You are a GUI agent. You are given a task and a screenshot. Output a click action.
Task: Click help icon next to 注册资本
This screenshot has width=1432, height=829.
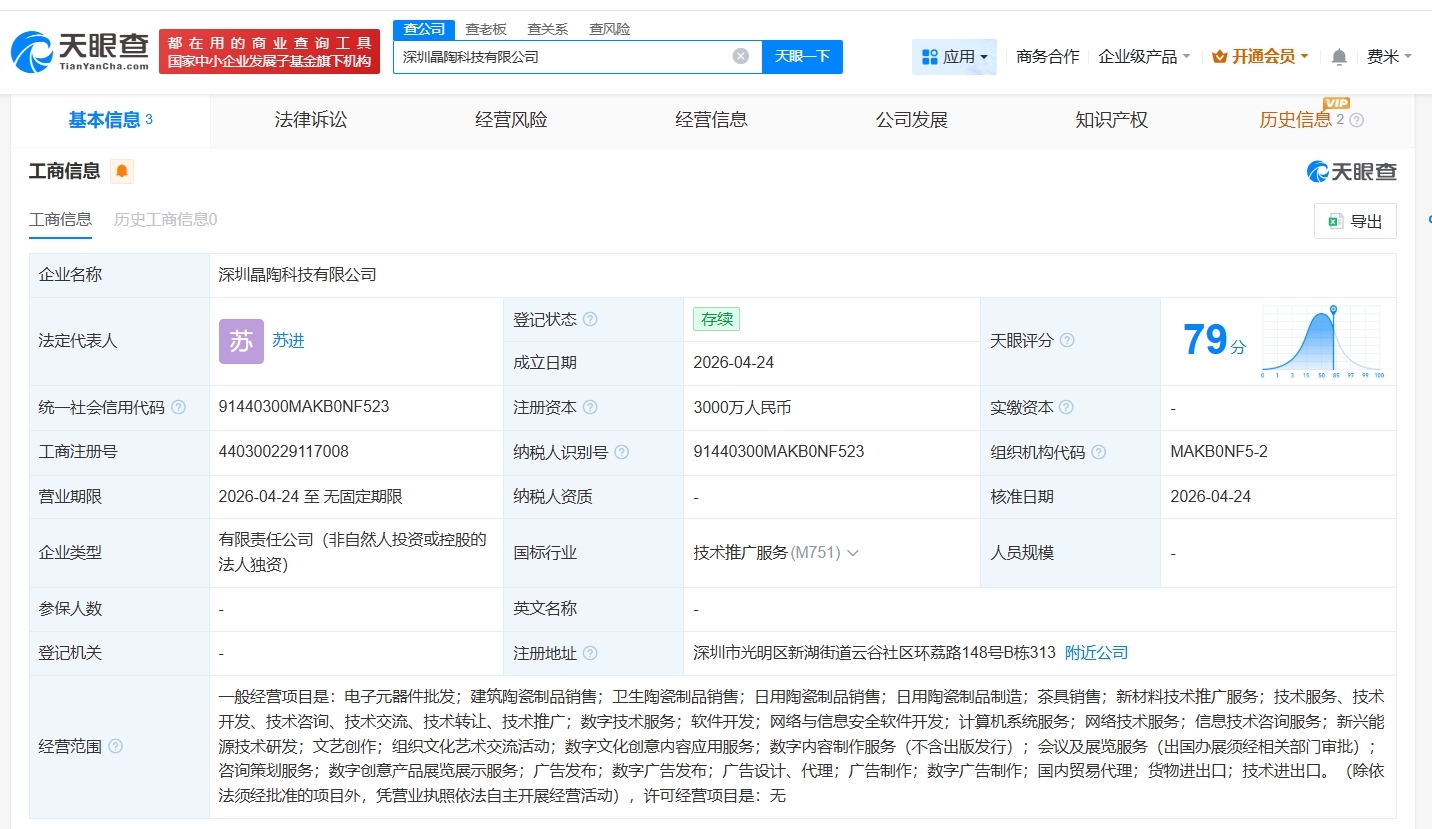(x=590, y=407)
